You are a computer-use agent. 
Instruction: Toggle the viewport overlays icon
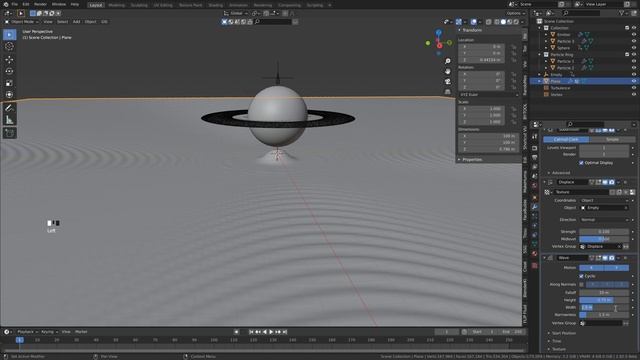(473, 22)
